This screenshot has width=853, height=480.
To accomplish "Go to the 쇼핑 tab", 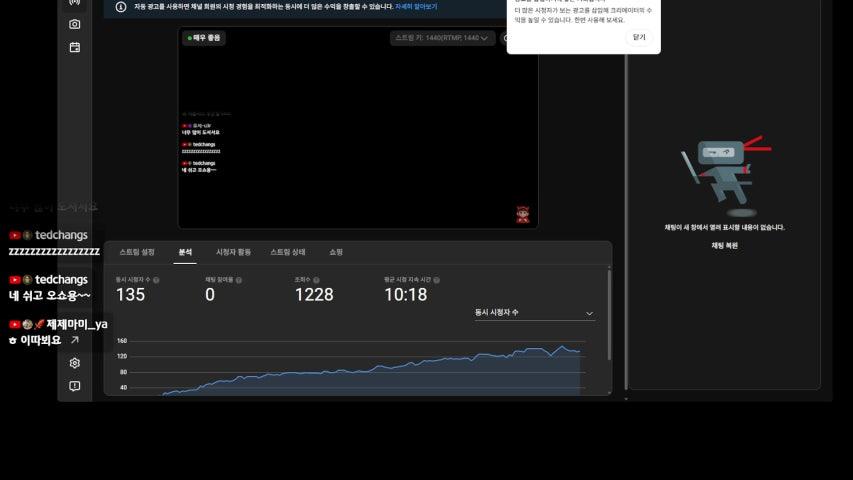I will 336,252.
